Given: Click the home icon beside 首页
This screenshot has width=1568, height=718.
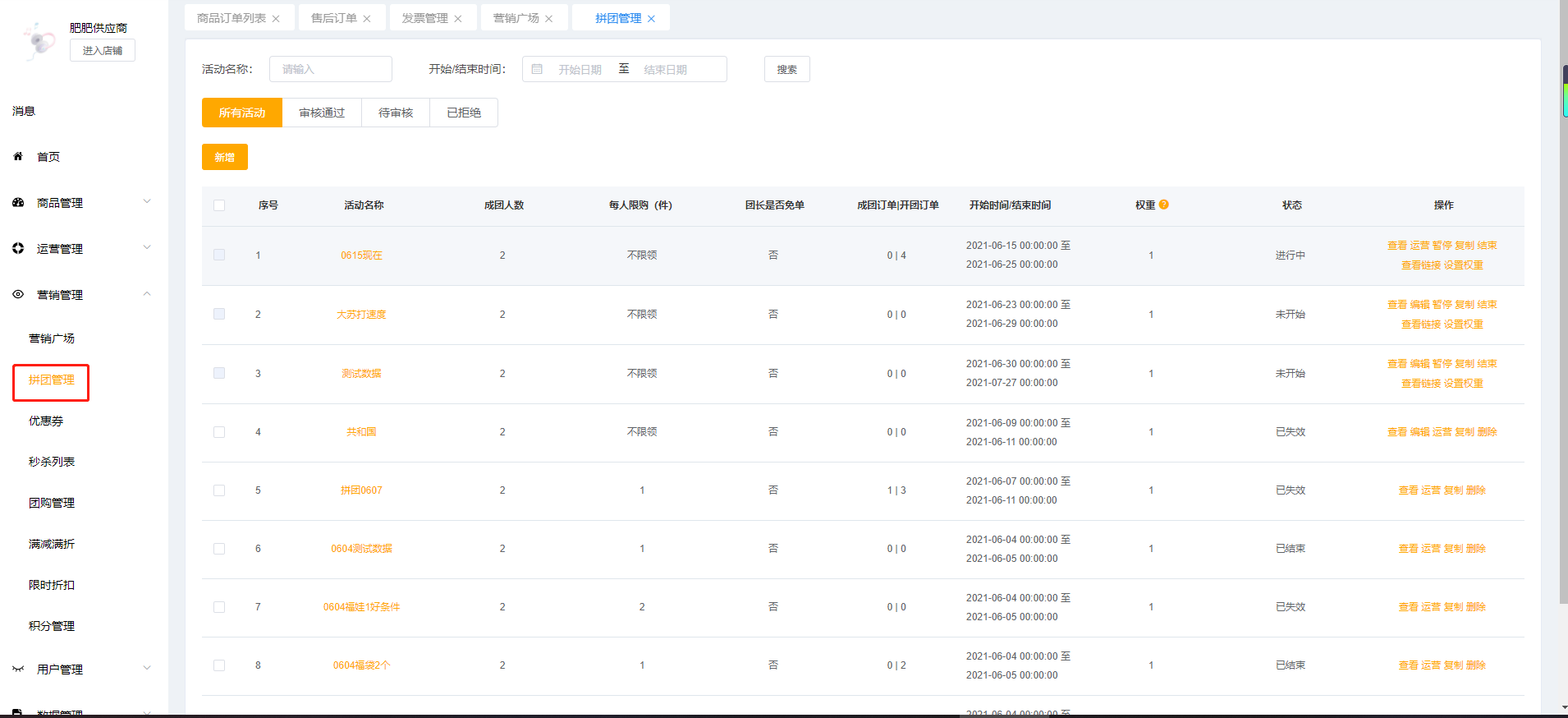Looking at the screenshot, I should coord(18,156).
